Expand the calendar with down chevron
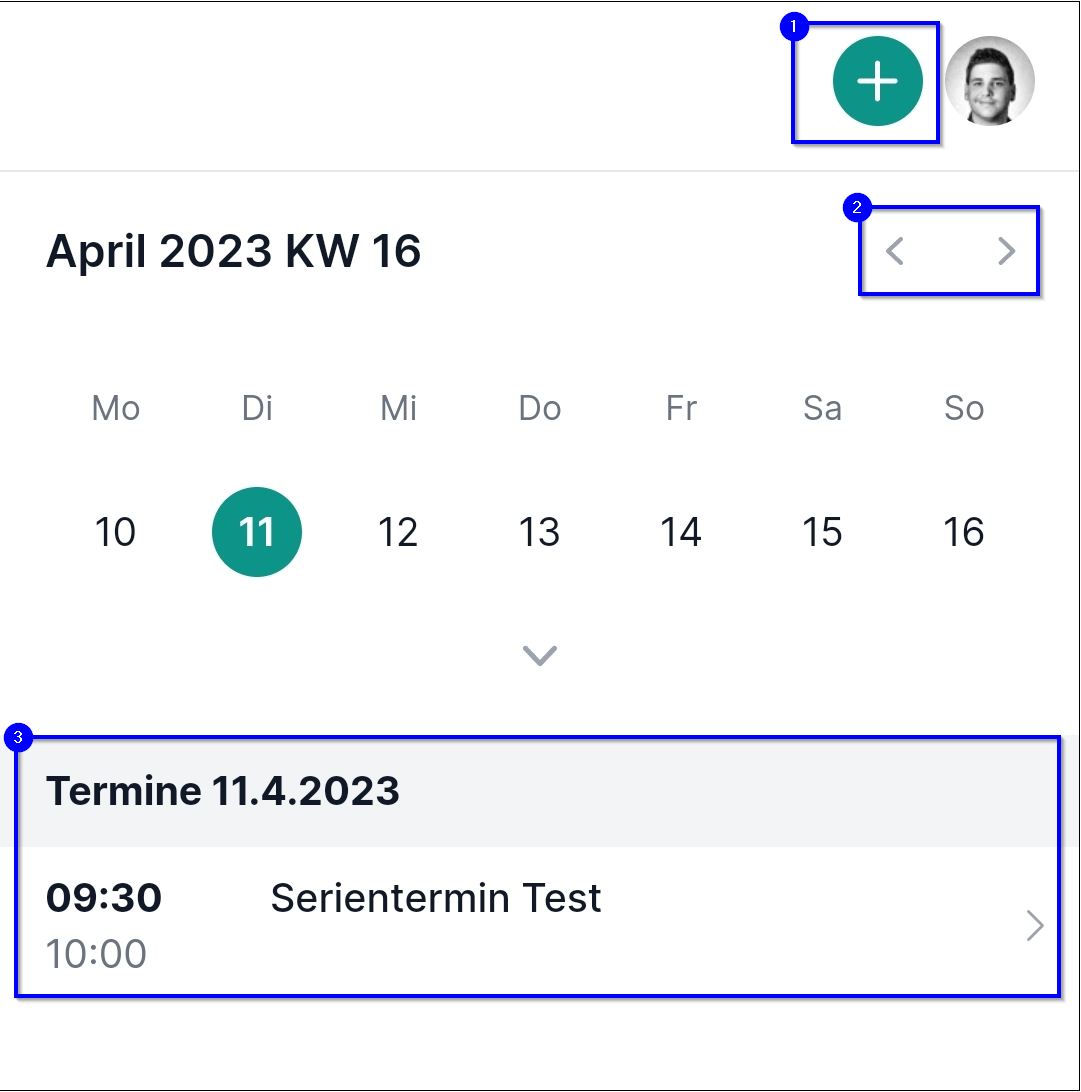This screenshot has height=1092, width=1081. (x=540, y=655)
